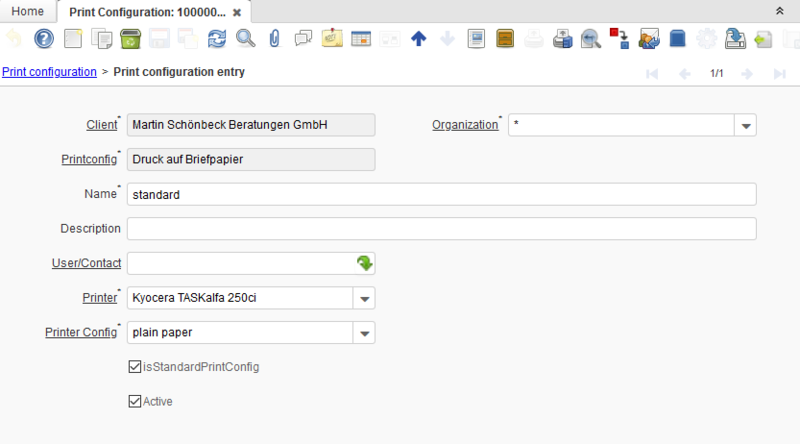800x444 pixels.
Task: Collapse the header using double-chevron icon
Action: [x=779, y=10]
